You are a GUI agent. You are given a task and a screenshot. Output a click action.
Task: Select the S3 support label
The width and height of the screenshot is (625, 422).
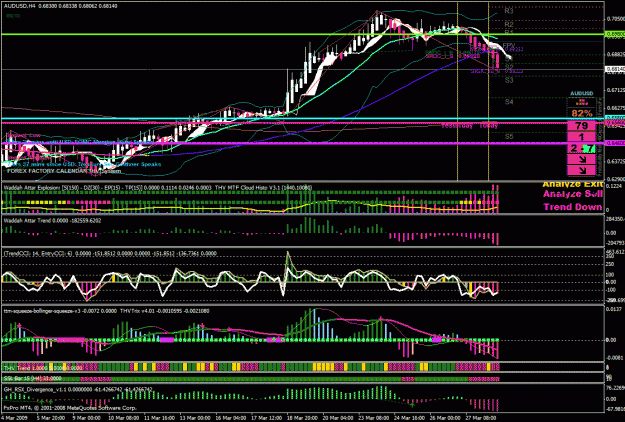[x=509, y=80]
